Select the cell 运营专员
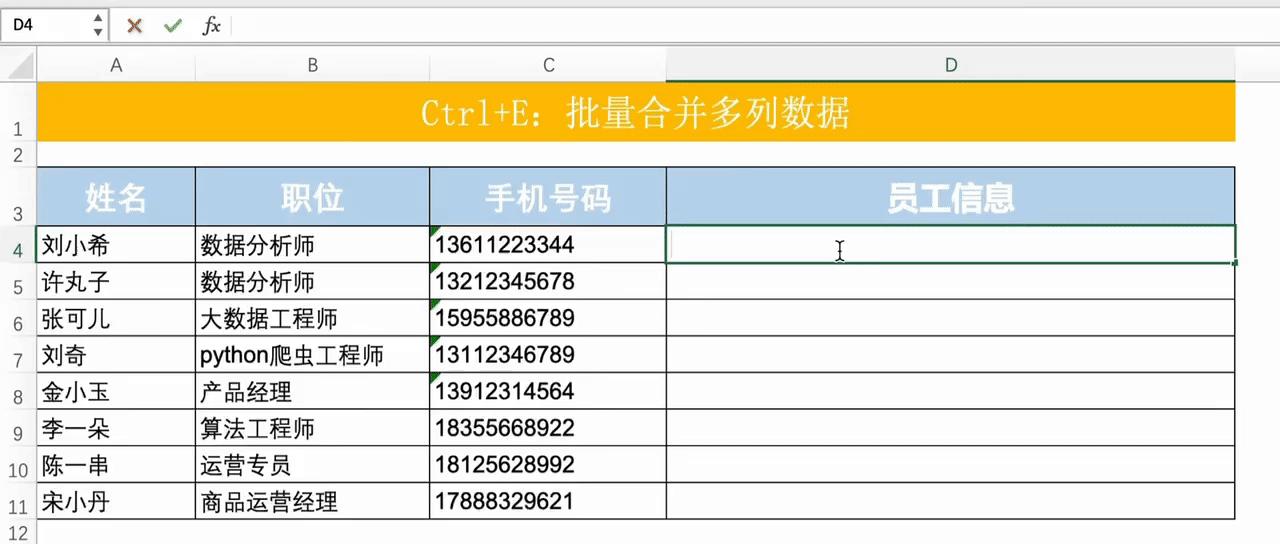This screenshot has height=544, width=1280. (313, 465)
